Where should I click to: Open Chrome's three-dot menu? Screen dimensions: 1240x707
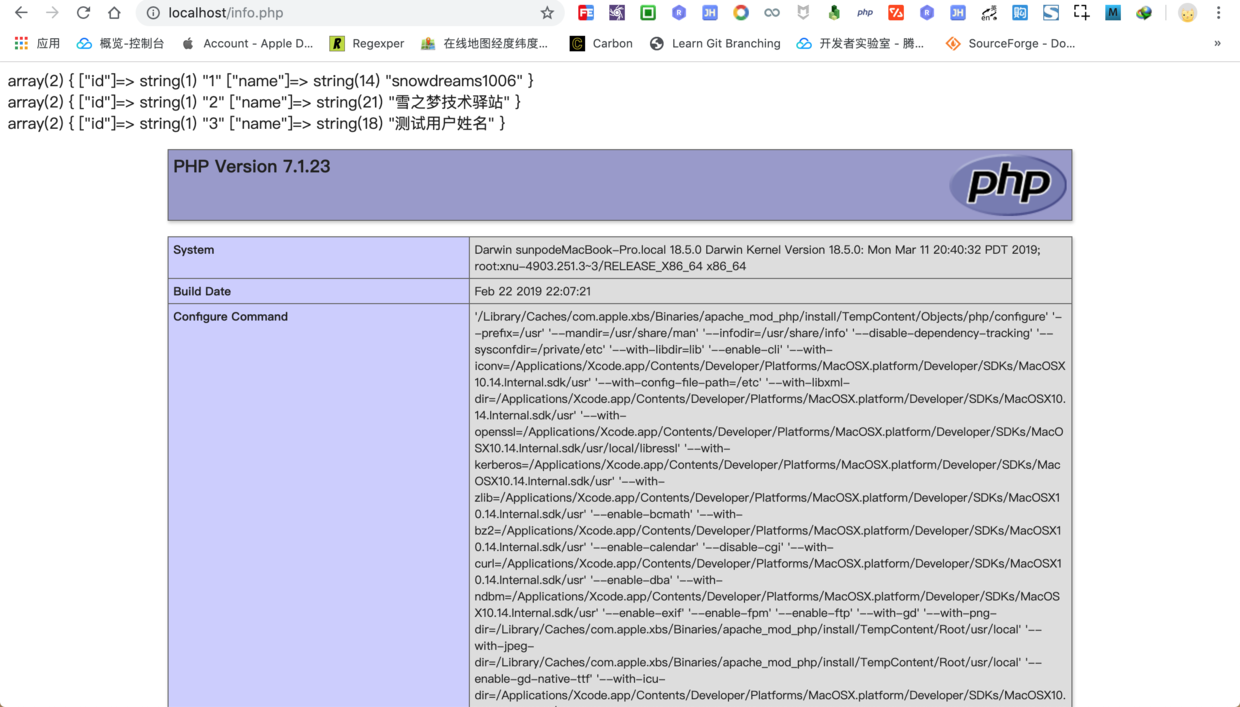click(x=1221, y=13)
